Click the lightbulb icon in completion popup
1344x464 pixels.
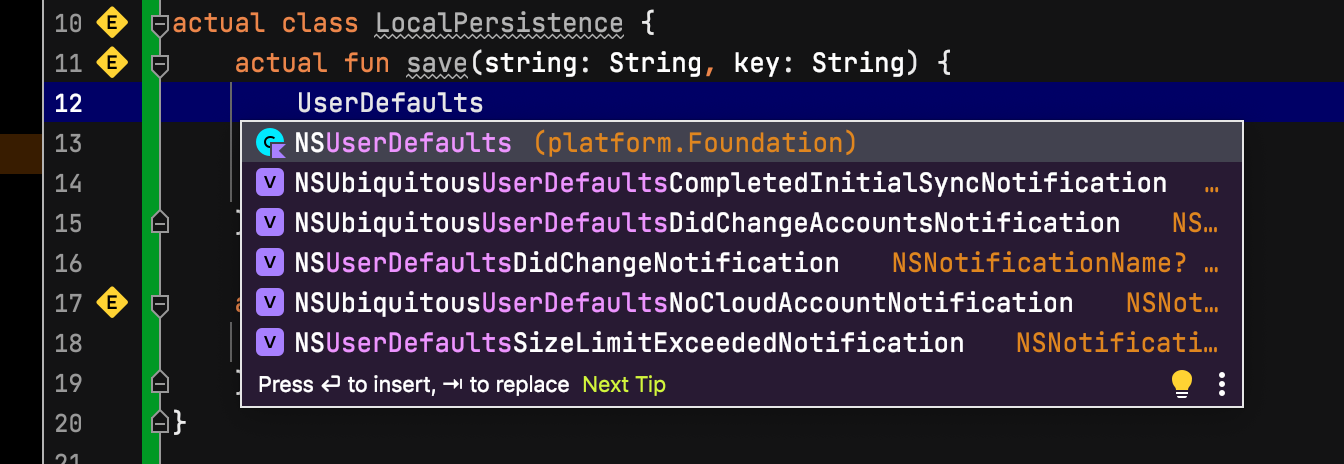coord(1183,384)
